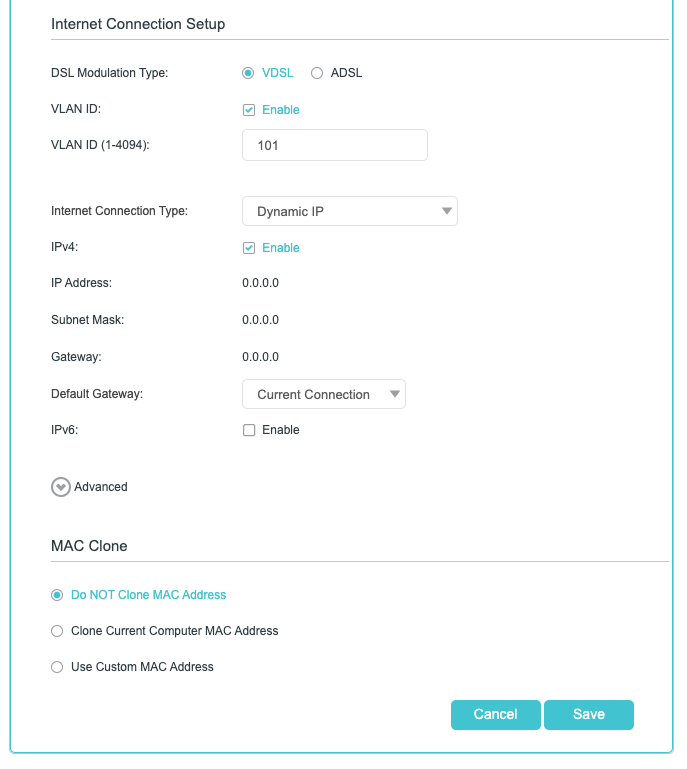Click the MAC Clone section heading
Screen dimensions: 687x769
[89, 546]
